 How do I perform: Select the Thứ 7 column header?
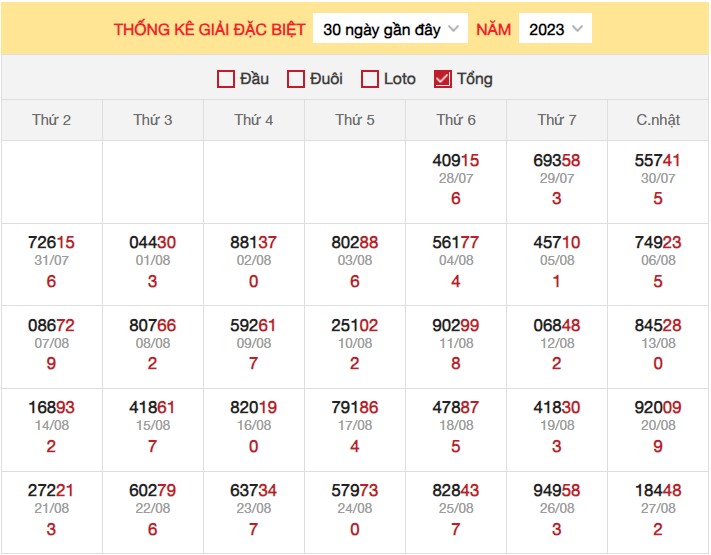point(557,120)
